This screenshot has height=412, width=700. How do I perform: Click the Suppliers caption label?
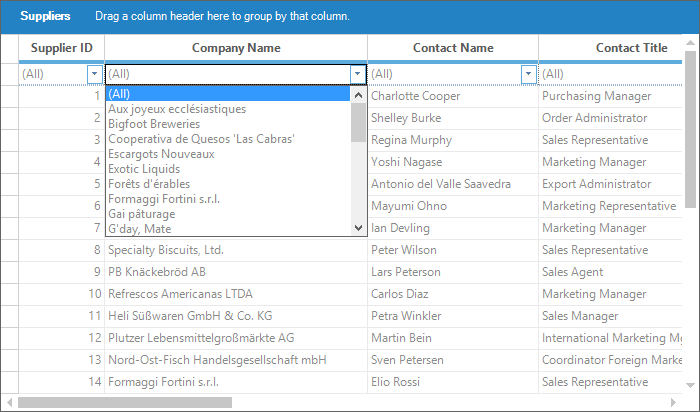(45, 16)
